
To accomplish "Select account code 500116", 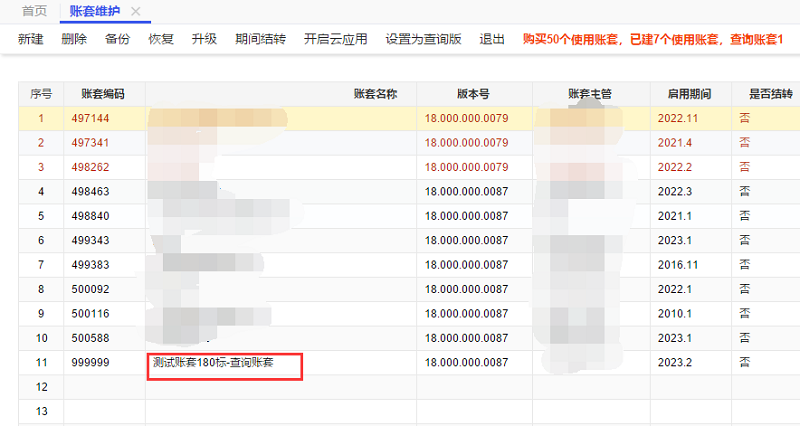I will point(90,314).
